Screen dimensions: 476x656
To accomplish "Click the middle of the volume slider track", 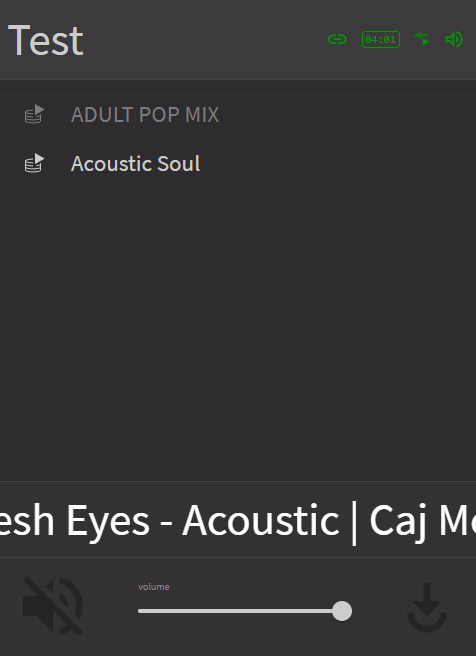I will 240,611.
